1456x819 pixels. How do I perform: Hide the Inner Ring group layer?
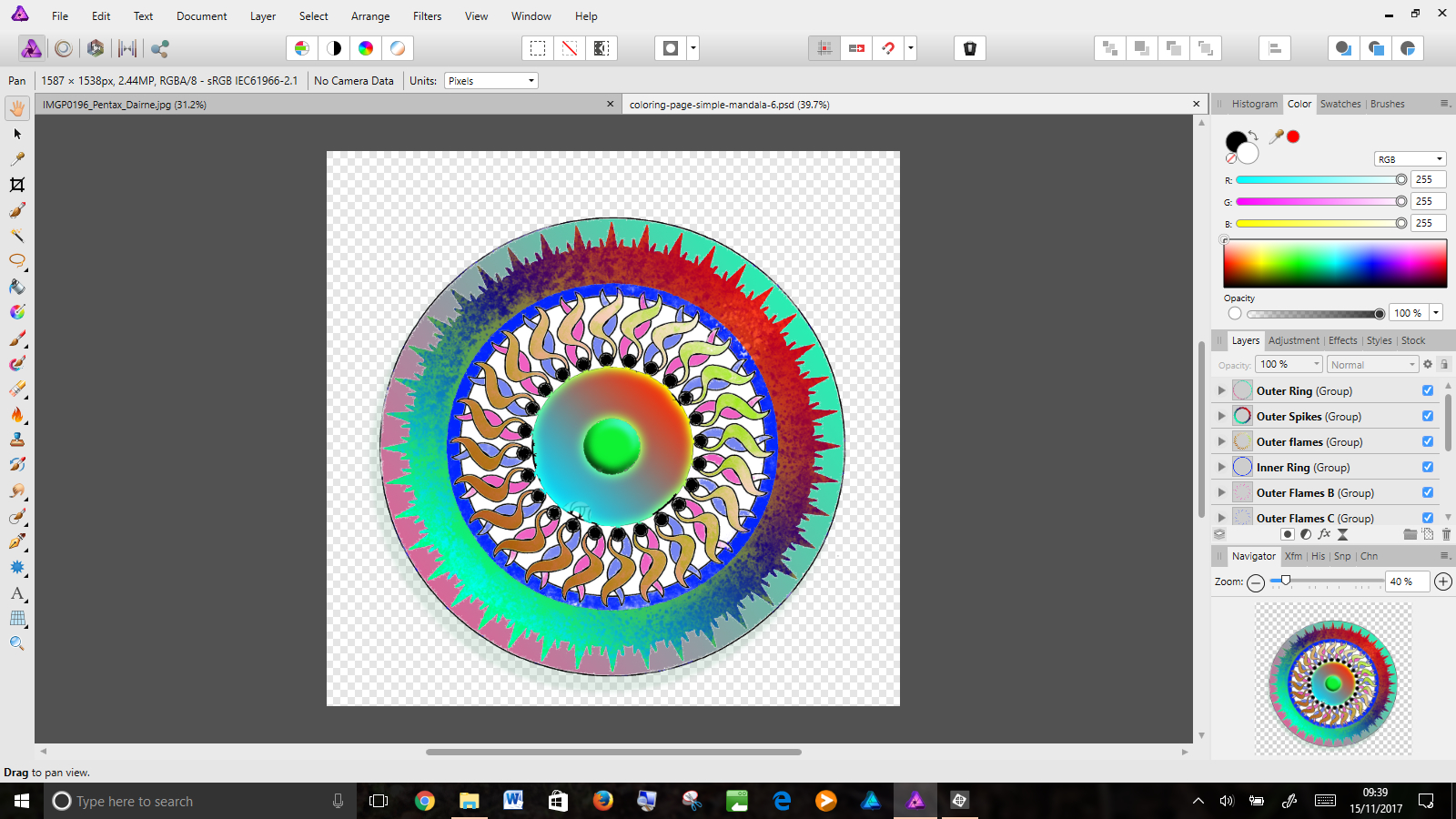point(1428,467)
